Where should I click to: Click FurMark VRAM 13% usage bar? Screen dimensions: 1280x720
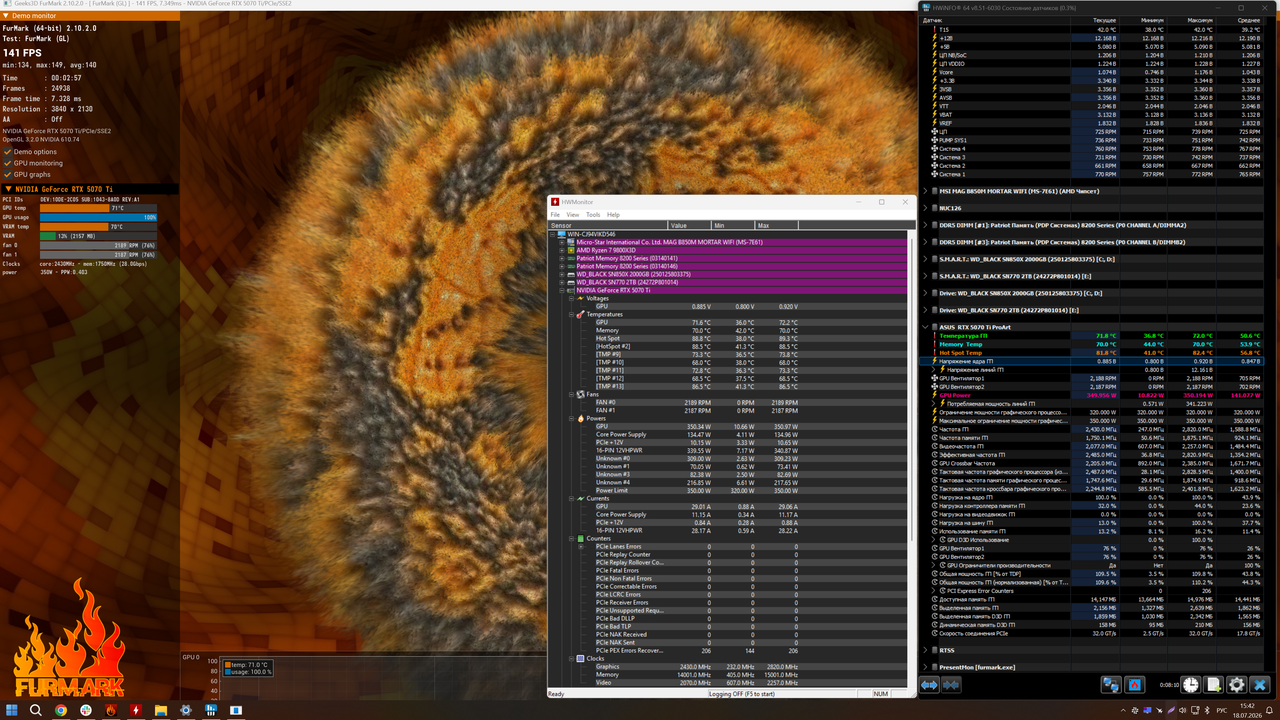[98, 236]
